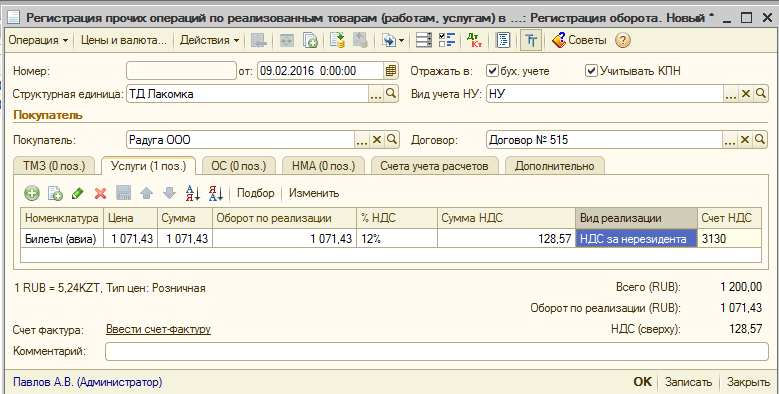Toggle the бух. учете checkbox
The width and height of the screenshot is (779, 394).
(x=492, y=71)
